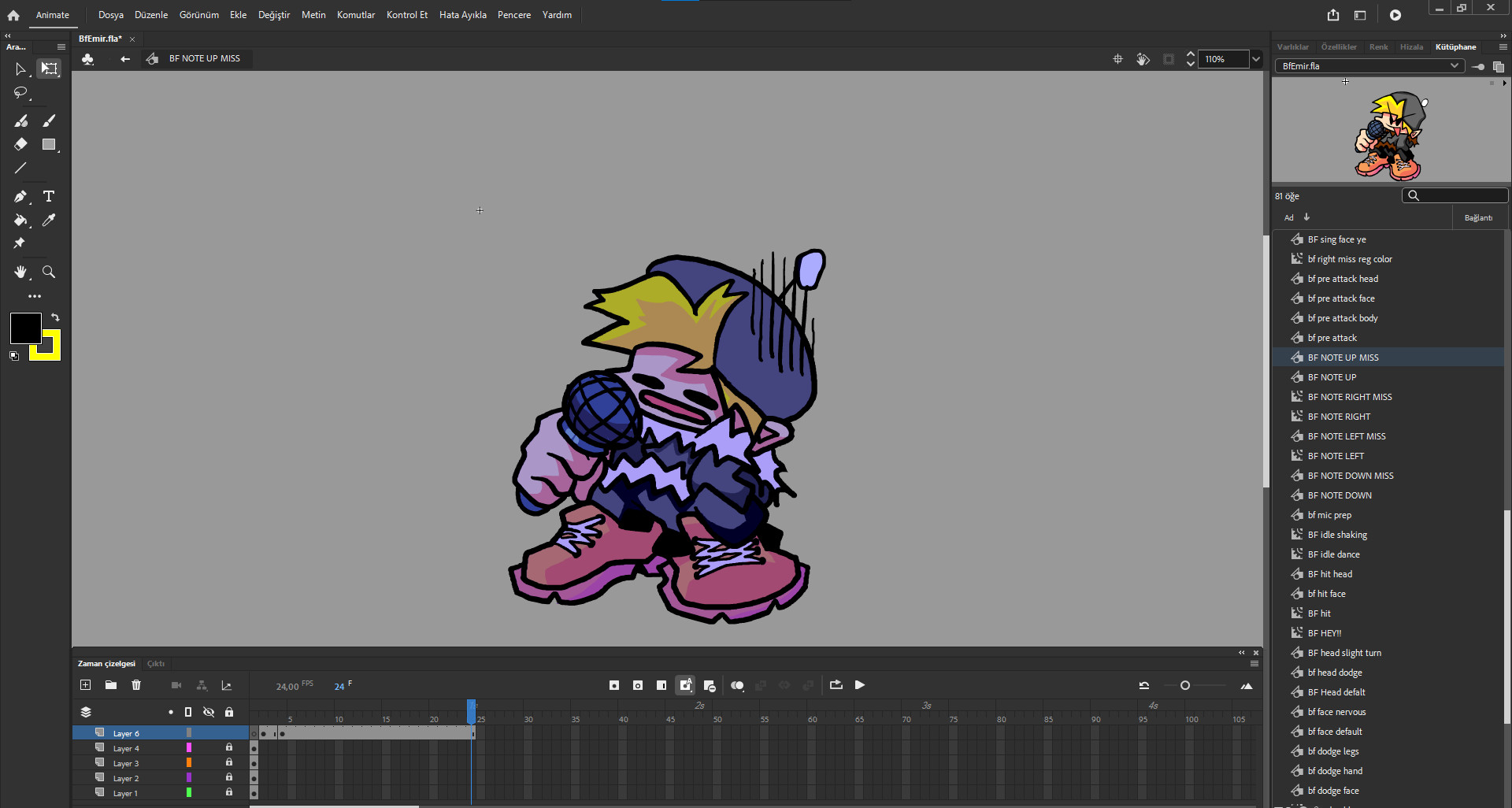Image resolution: width=1512 pixels, height=808 pixels.
Task: Open the black stroke color swatch
Action: coord(25,328)
